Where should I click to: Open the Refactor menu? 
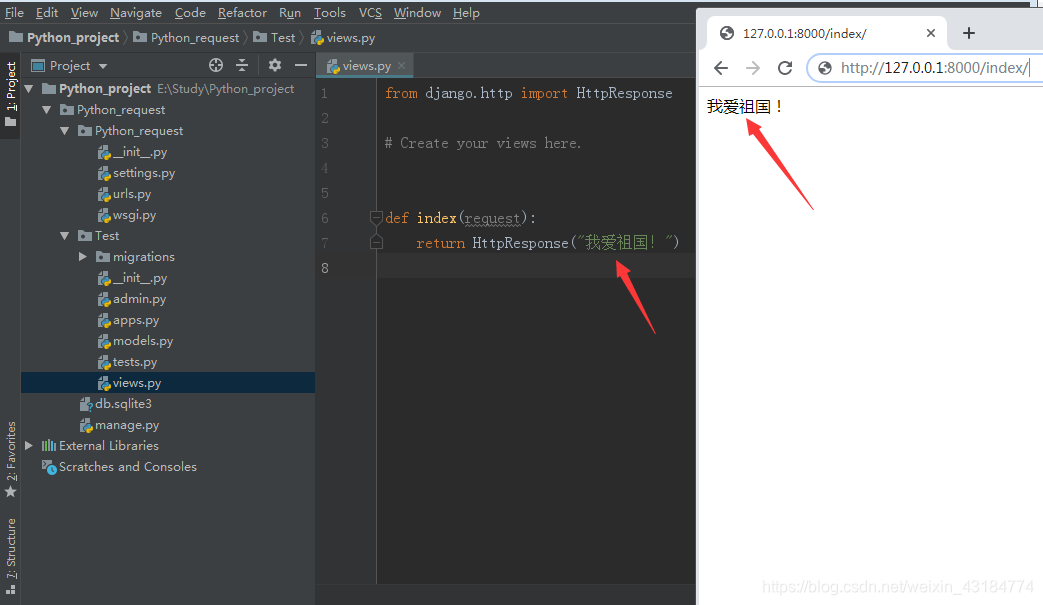(x=242, y=12)
